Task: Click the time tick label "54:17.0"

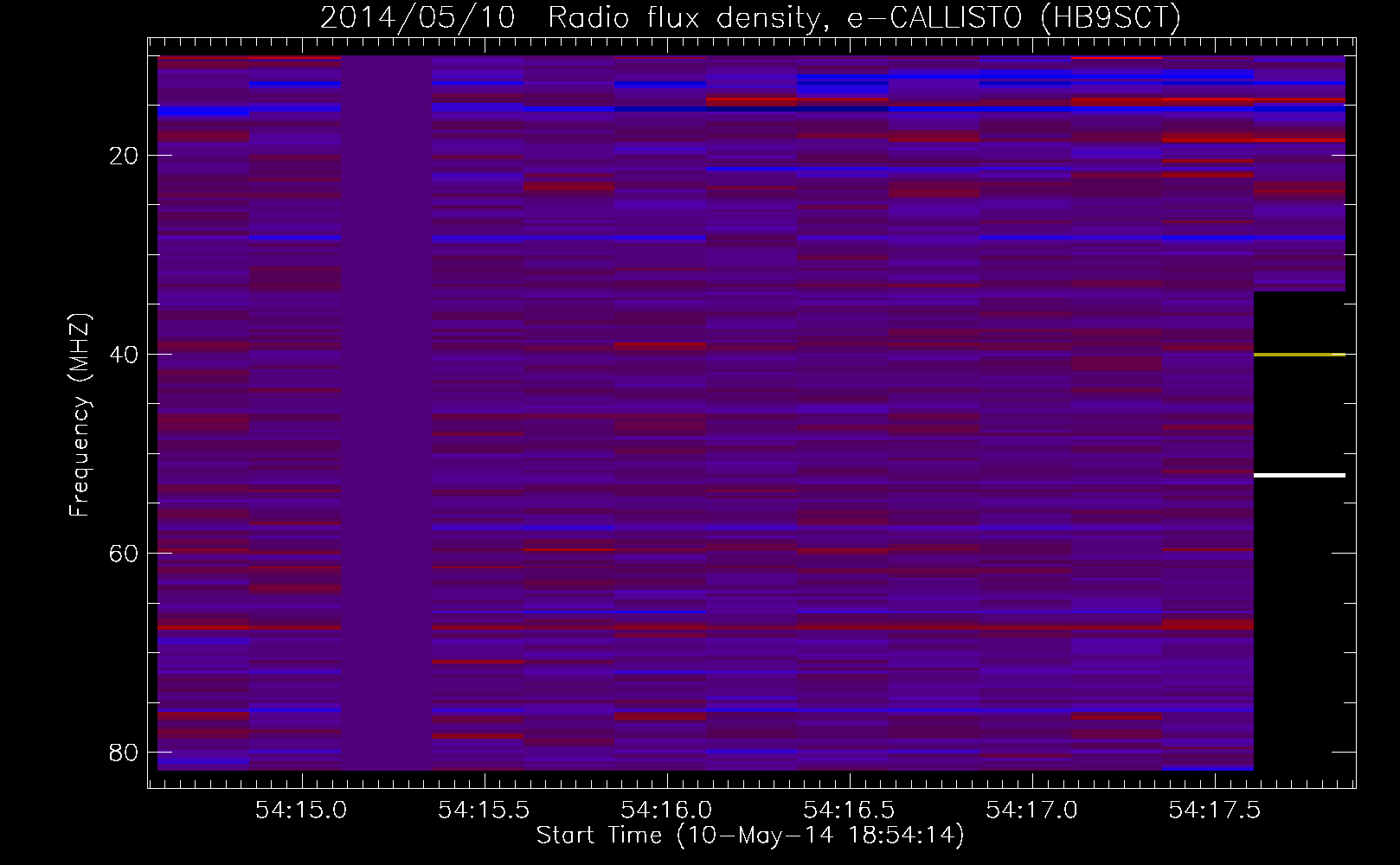Action: pyautogui.click(x=1031, y=810)
